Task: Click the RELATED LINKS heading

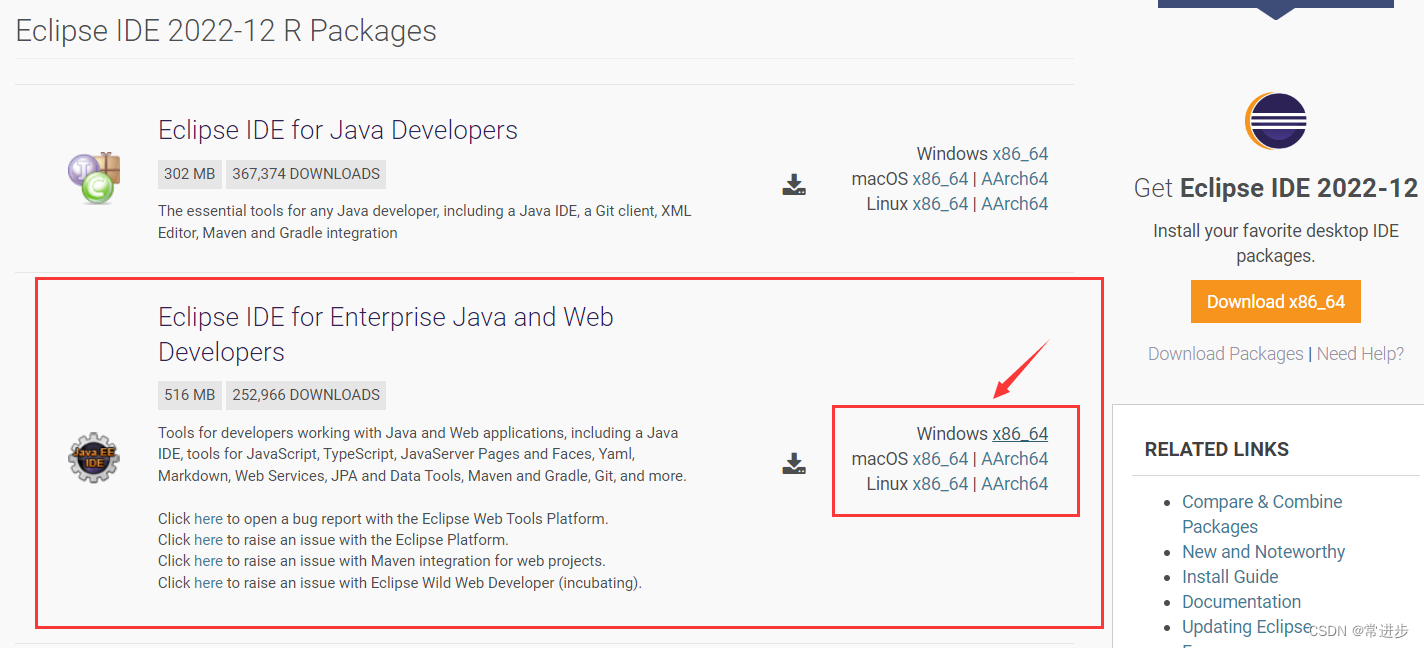Action: coord(1217,450)
